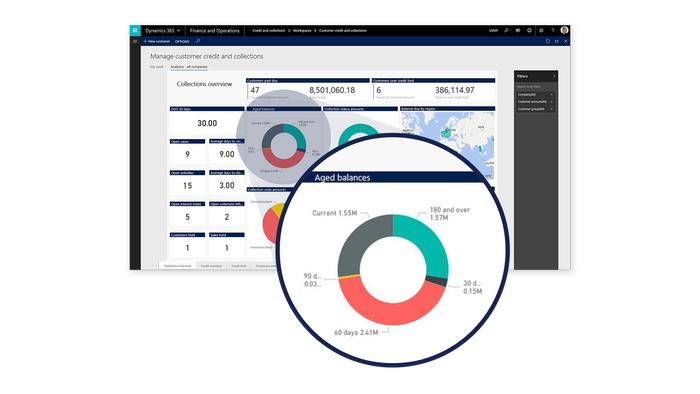The width and height of the screenshot is (700, 394).
Task: Open the messages icon in header
Action: [518, 30]
